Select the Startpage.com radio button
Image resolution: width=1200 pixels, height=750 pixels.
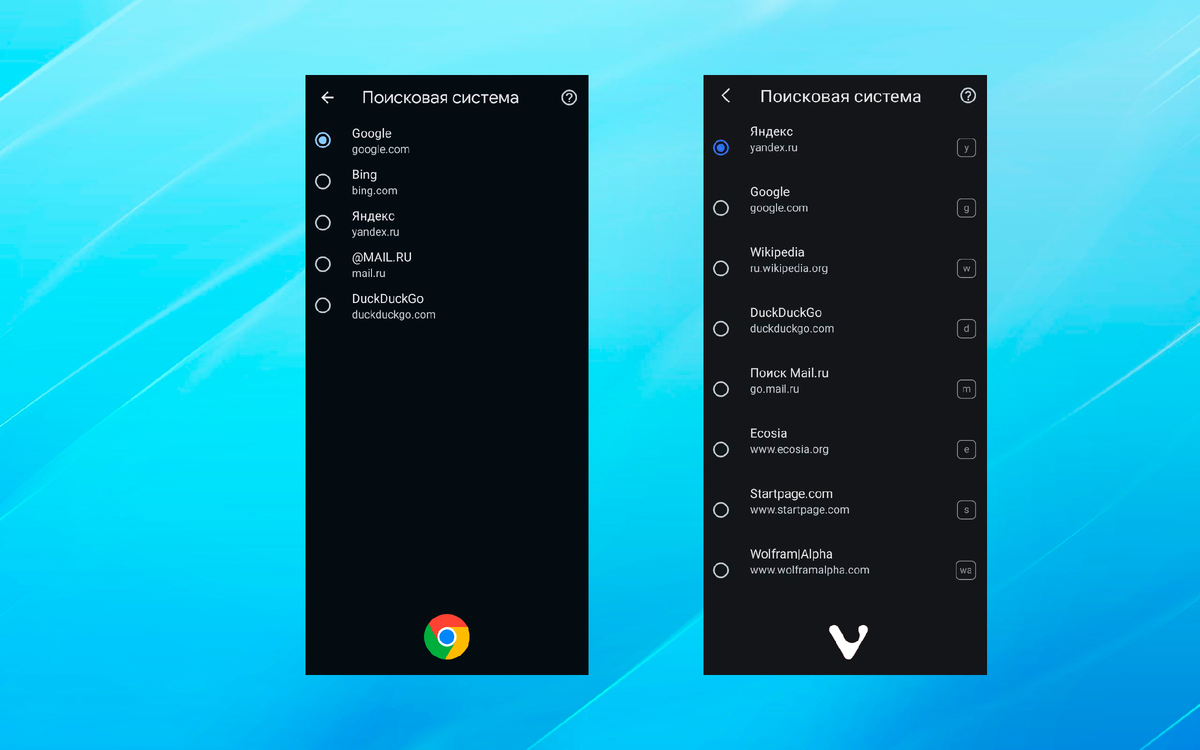point(721,510)
